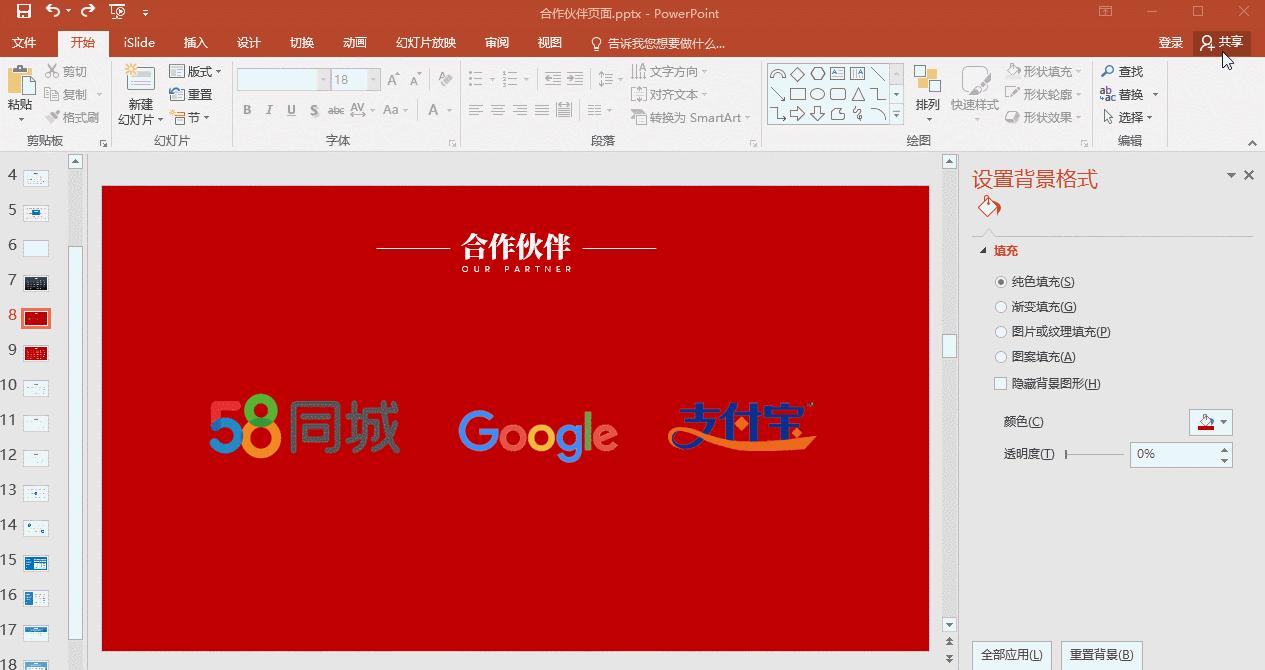Click the Transparency (透明度) slider
This screenshot has height=670, width=1265.
pyautogui.click(x=1094, y=455)
